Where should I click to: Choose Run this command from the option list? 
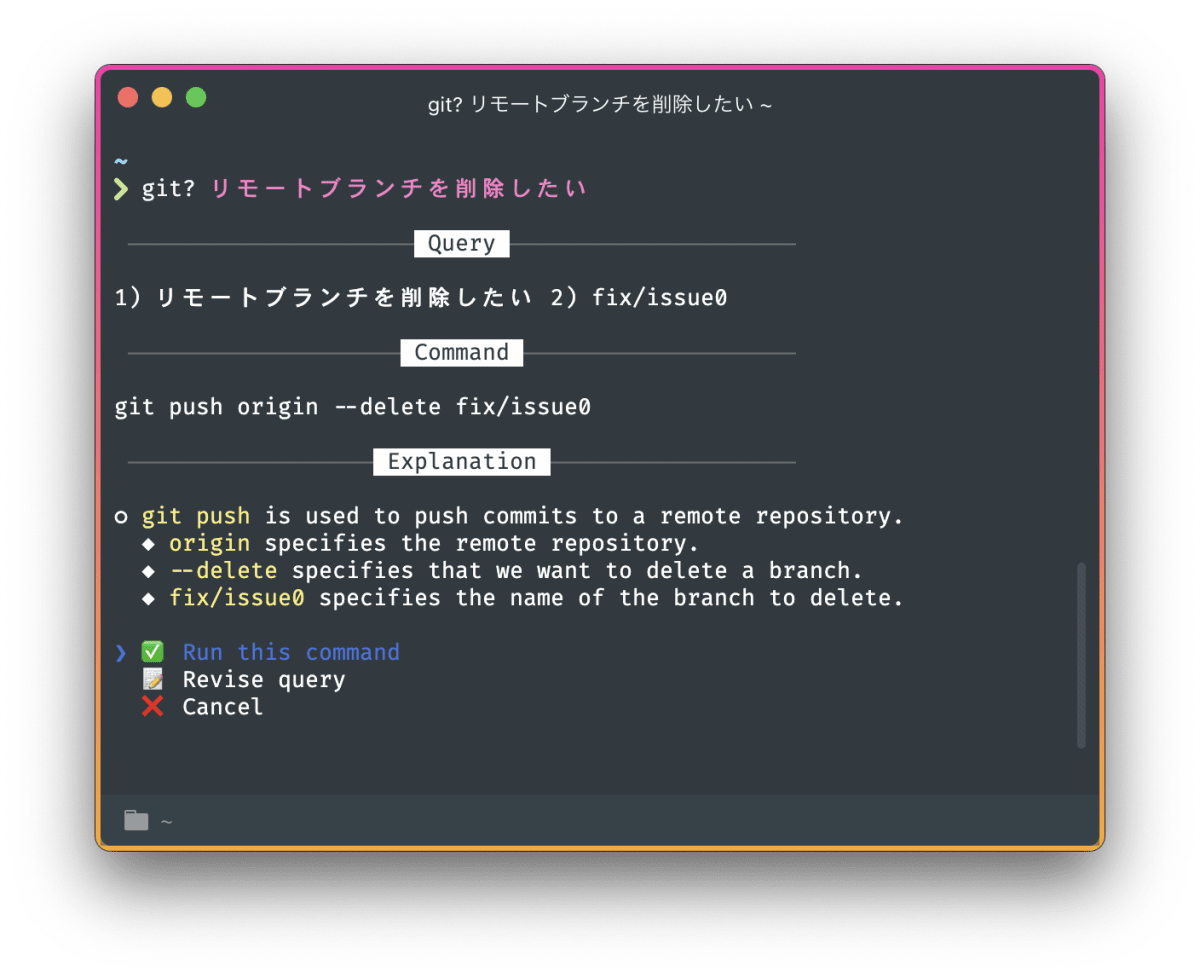coord(290,651)
